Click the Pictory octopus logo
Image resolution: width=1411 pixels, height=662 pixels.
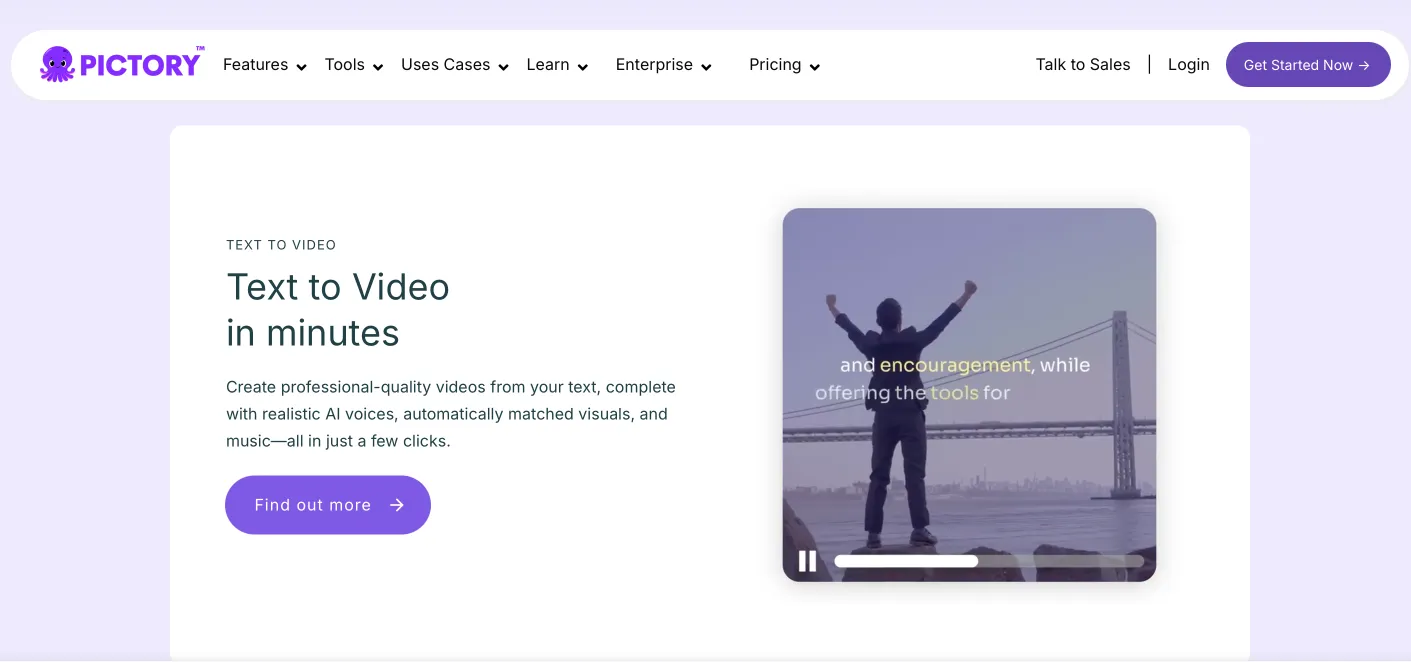tap(57, 64)
